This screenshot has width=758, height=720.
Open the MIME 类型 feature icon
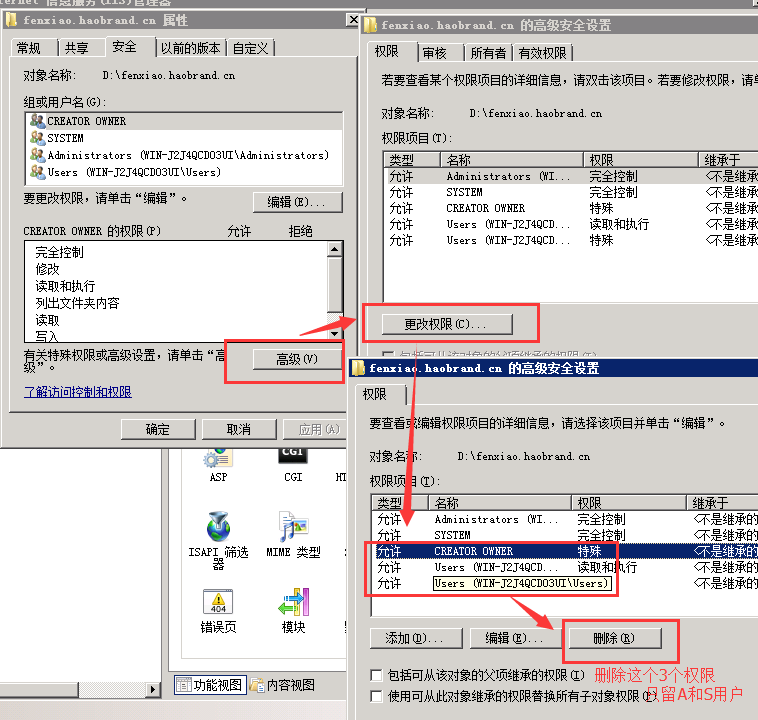293,535
